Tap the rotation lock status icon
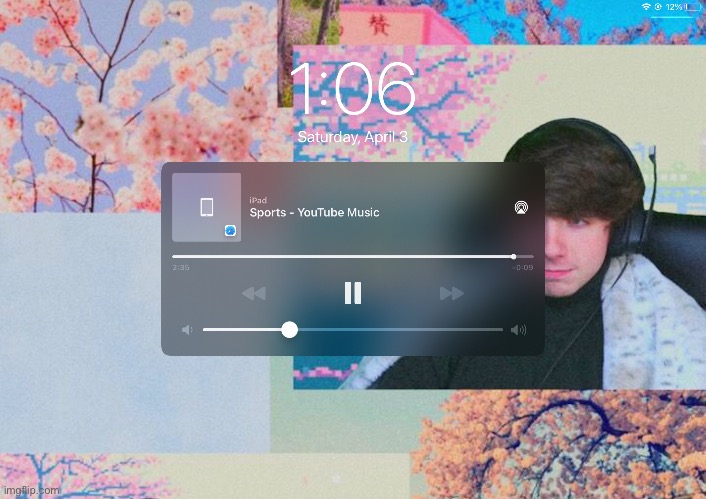The image size is (706, 499). (x=658, y=7)
